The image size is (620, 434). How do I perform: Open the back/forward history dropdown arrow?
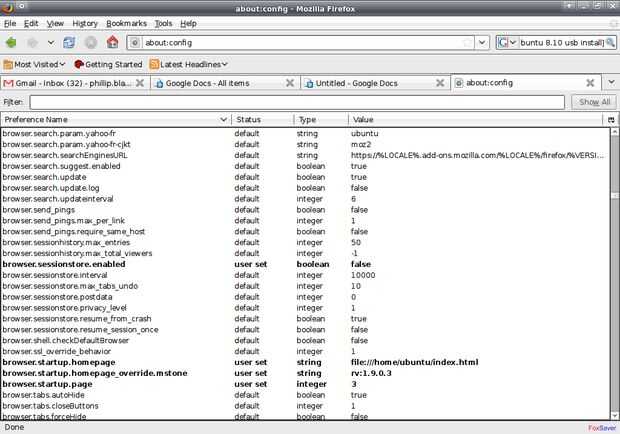pos(51,42)
